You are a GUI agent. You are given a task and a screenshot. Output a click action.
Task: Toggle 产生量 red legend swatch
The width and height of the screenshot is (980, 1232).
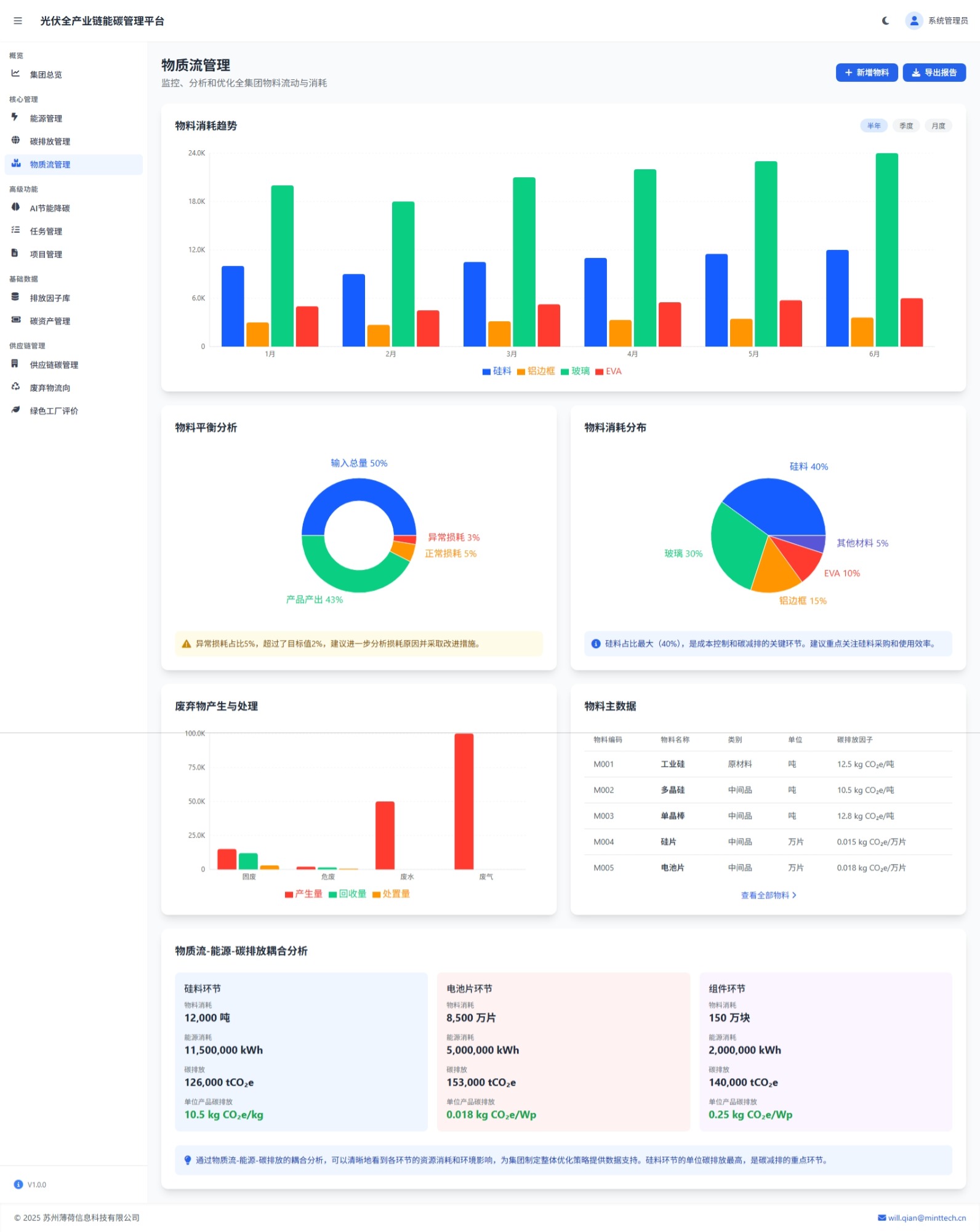tap(289, 894)
